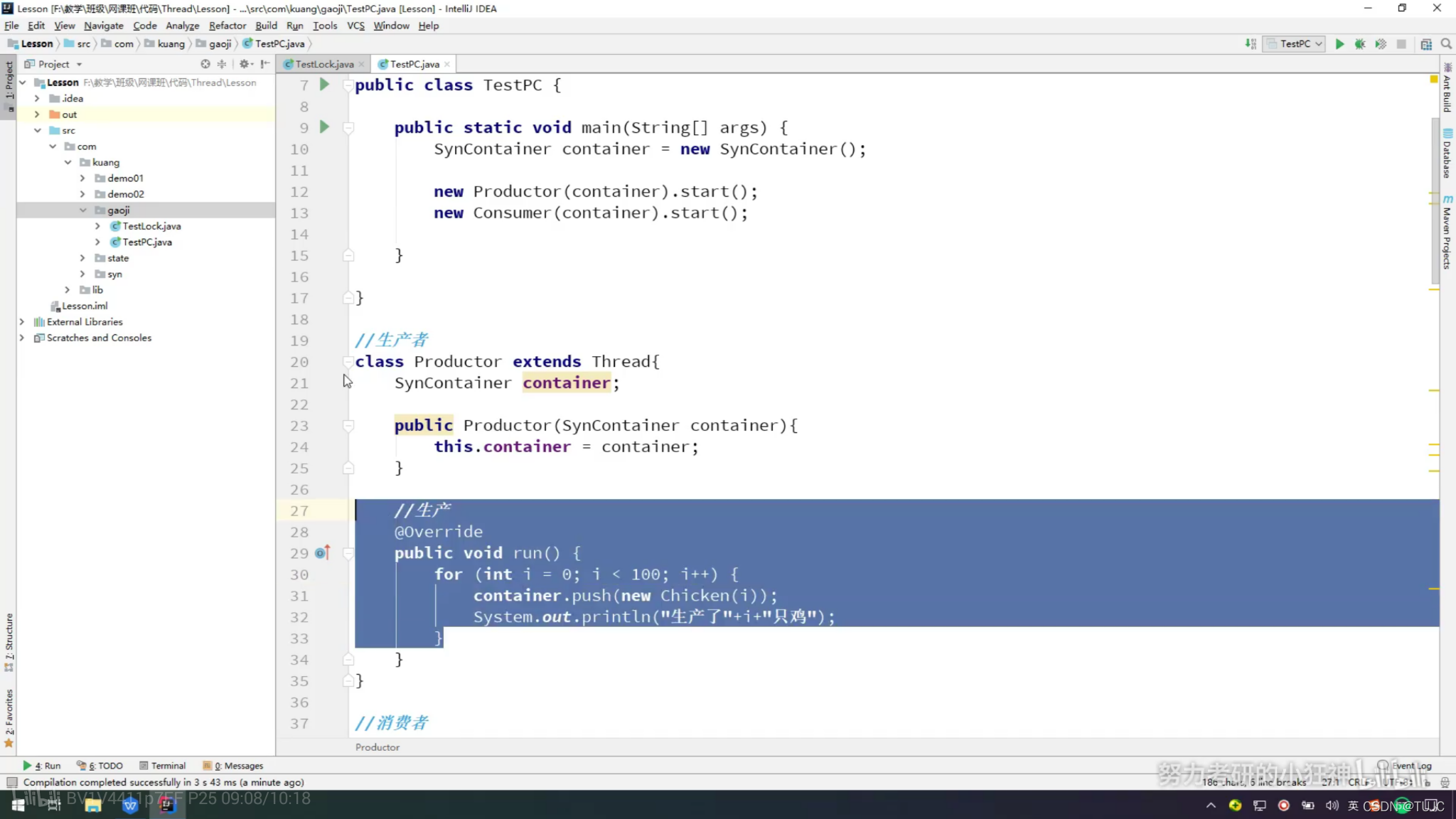
Task: Select Lesson.iml in project tree
Action: [85, 306]
